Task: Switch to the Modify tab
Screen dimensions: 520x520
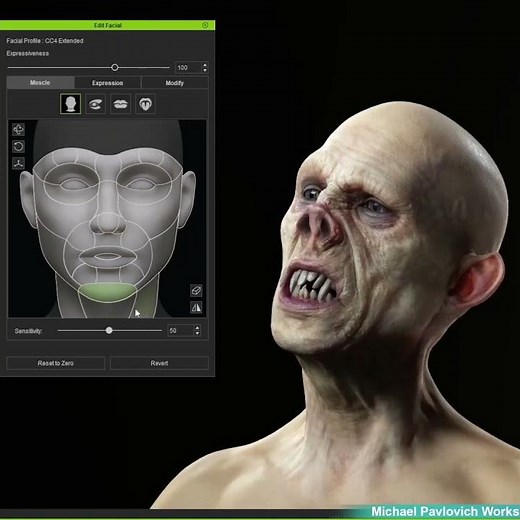Action: 175,83
